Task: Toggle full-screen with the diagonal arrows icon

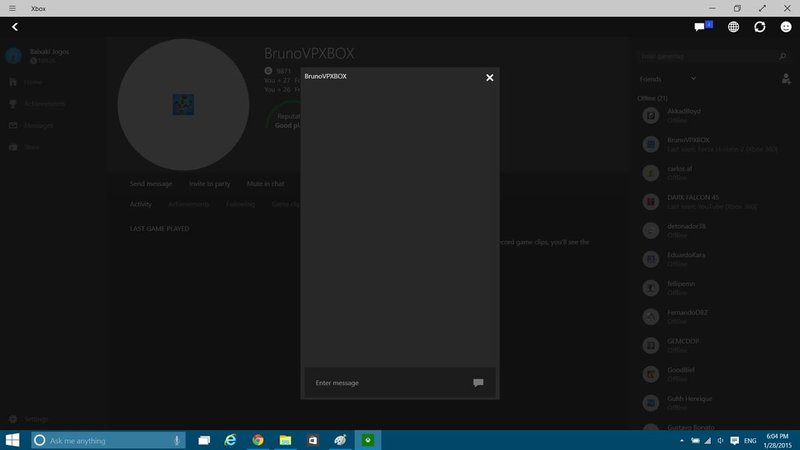Action: (762, 8)
